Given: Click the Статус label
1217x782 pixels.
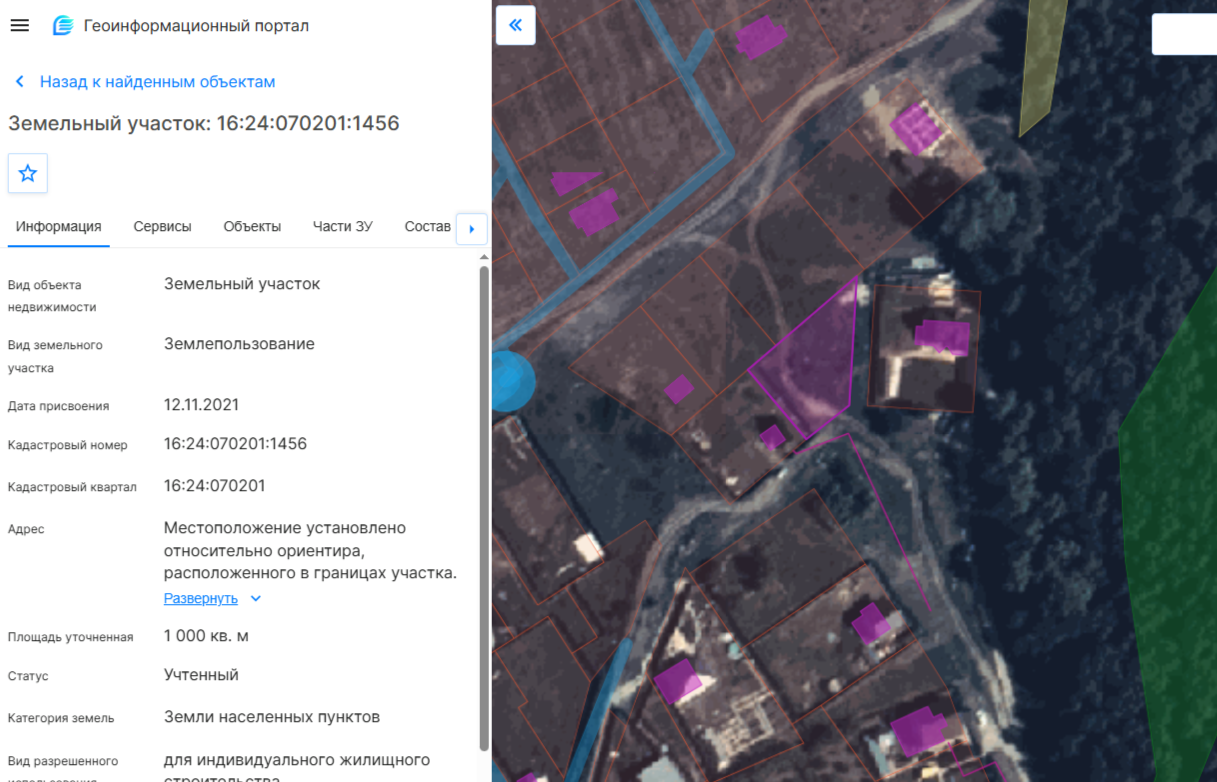Looking at the screenshot, I should tap(28, 676).
